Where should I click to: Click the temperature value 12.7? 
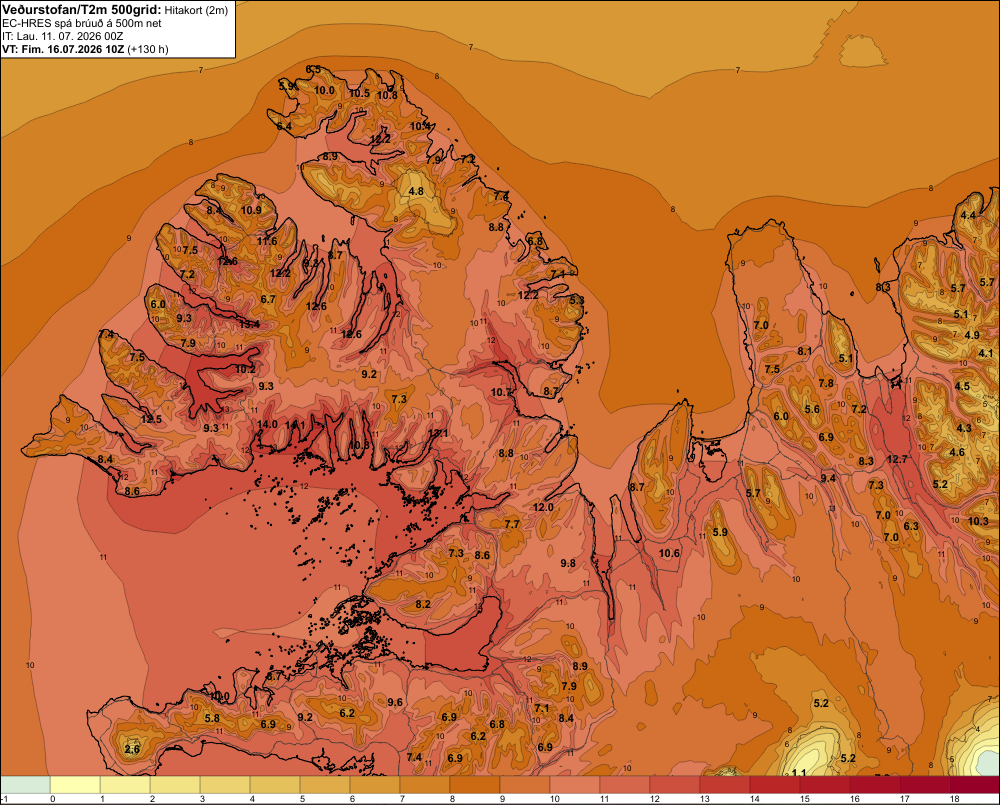(897, 459)
